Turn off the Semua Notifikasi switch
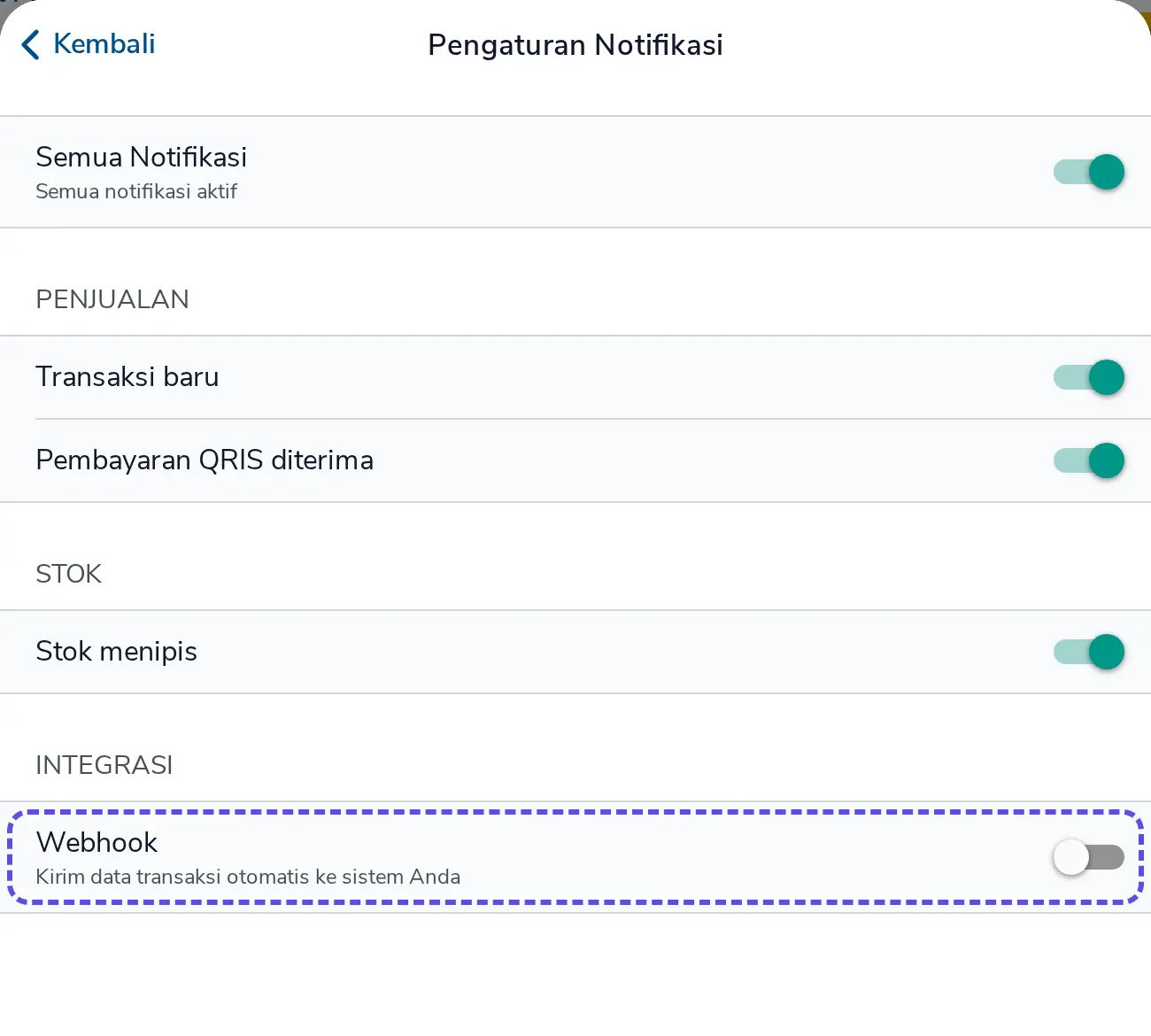Screen dimensions: 1151x1036 tap(1089, 172)
